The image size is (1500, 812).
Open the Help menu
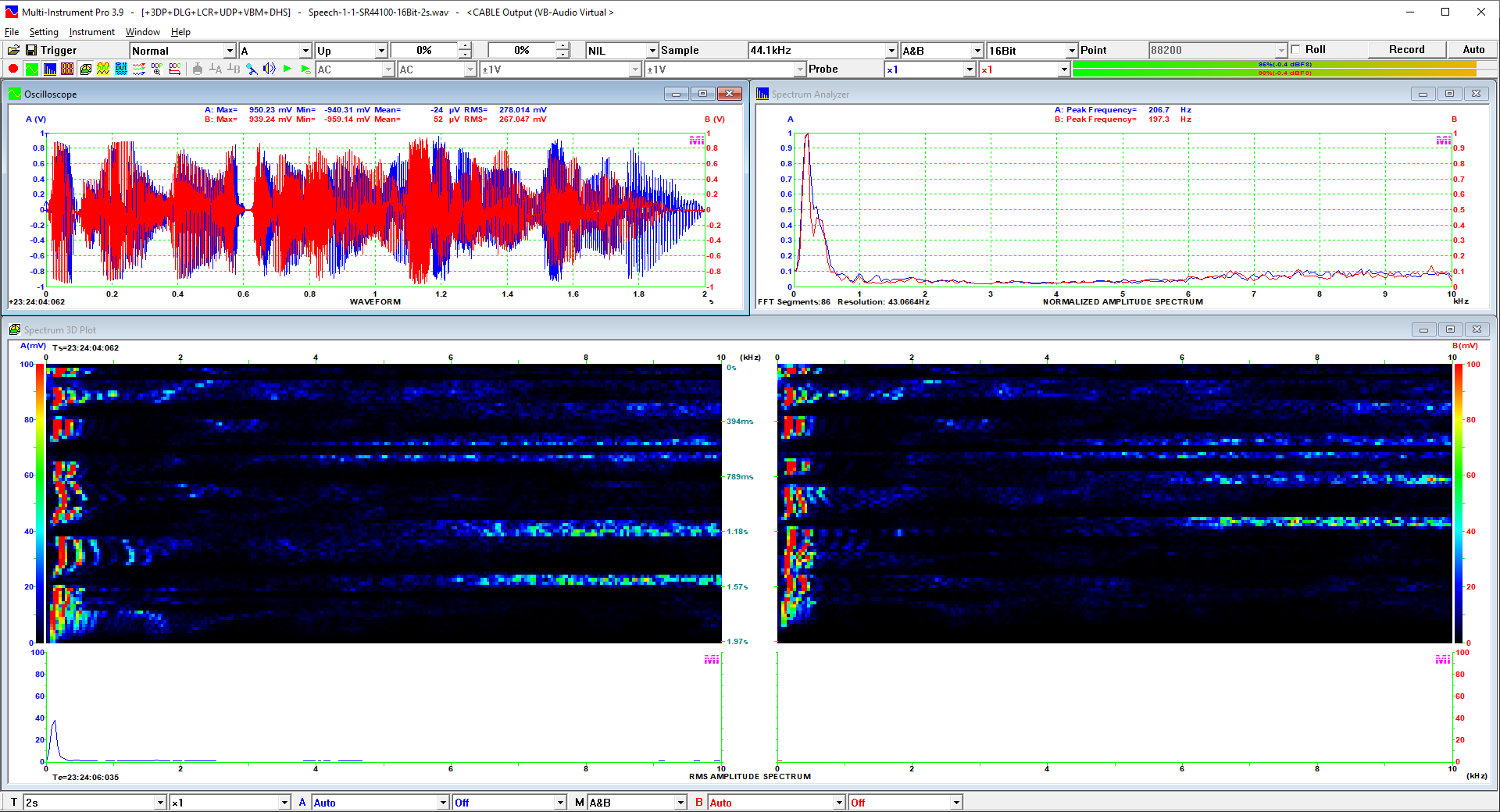pos(180,32)
